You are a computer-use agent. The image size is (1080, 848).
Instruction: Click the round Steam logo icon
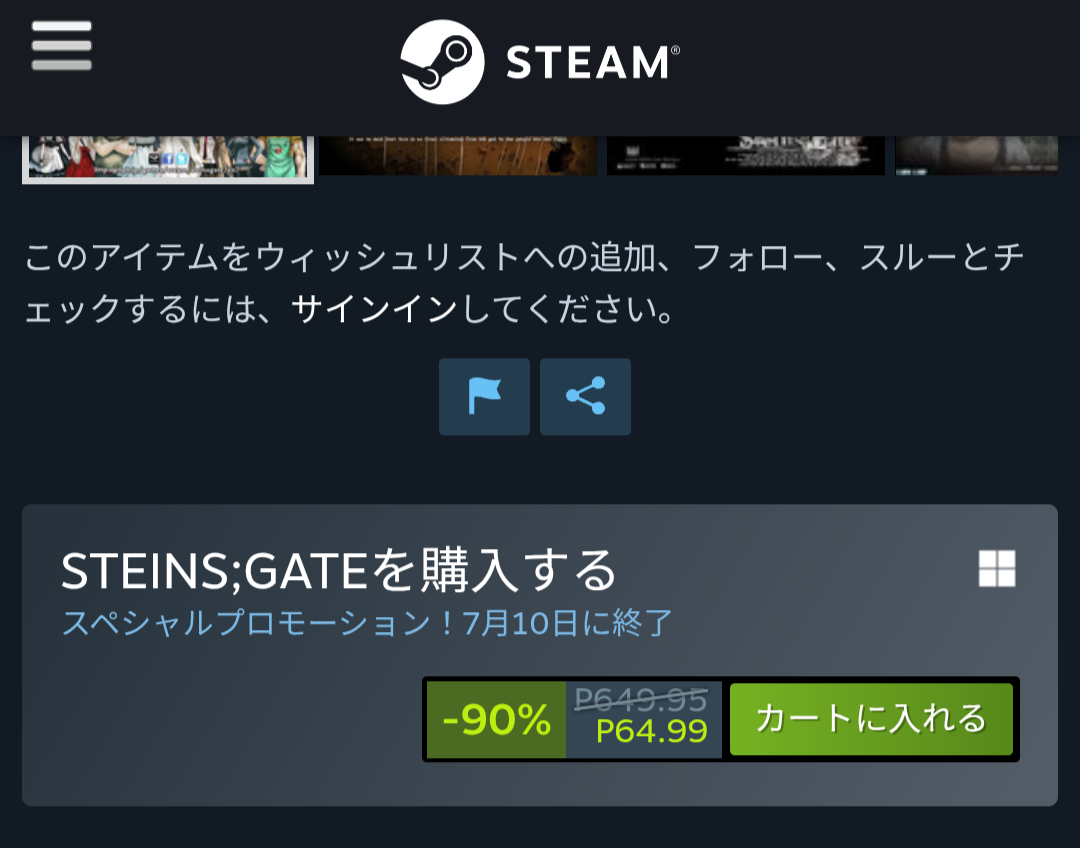[x=442, y=62]
